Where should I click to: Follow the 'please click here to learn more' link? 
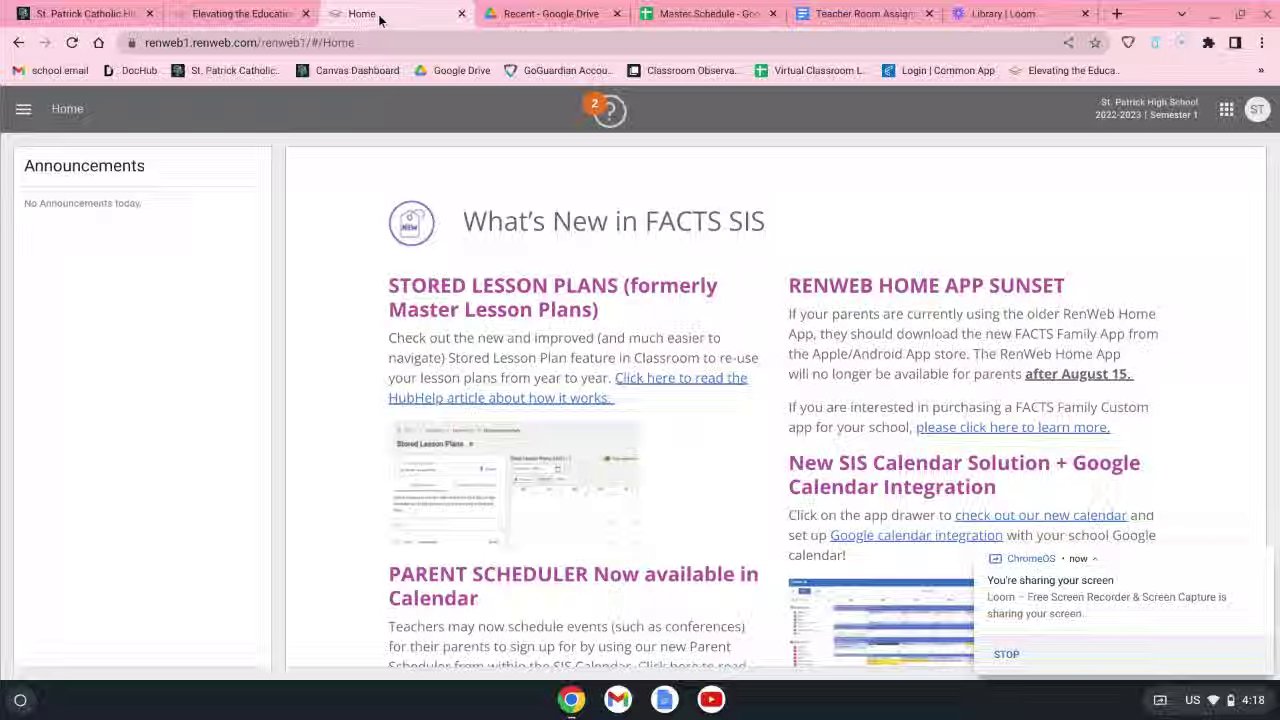1013,428
